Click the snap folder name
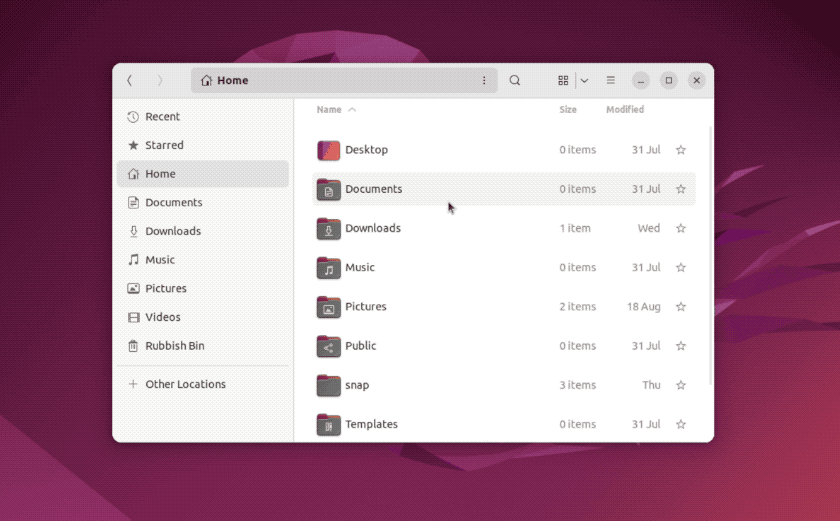This screenshot has width=840, height=521. click(x=357, y=385)
